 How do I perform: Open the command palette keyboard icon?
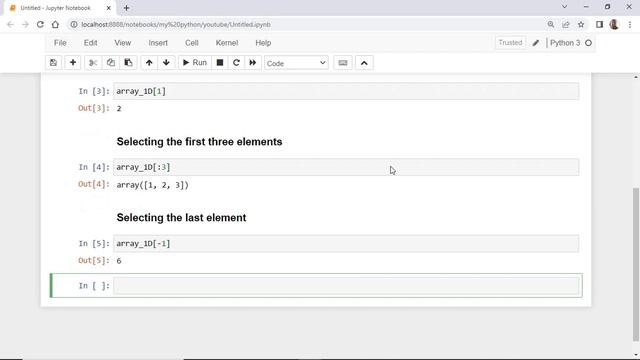tap(343, 63)
